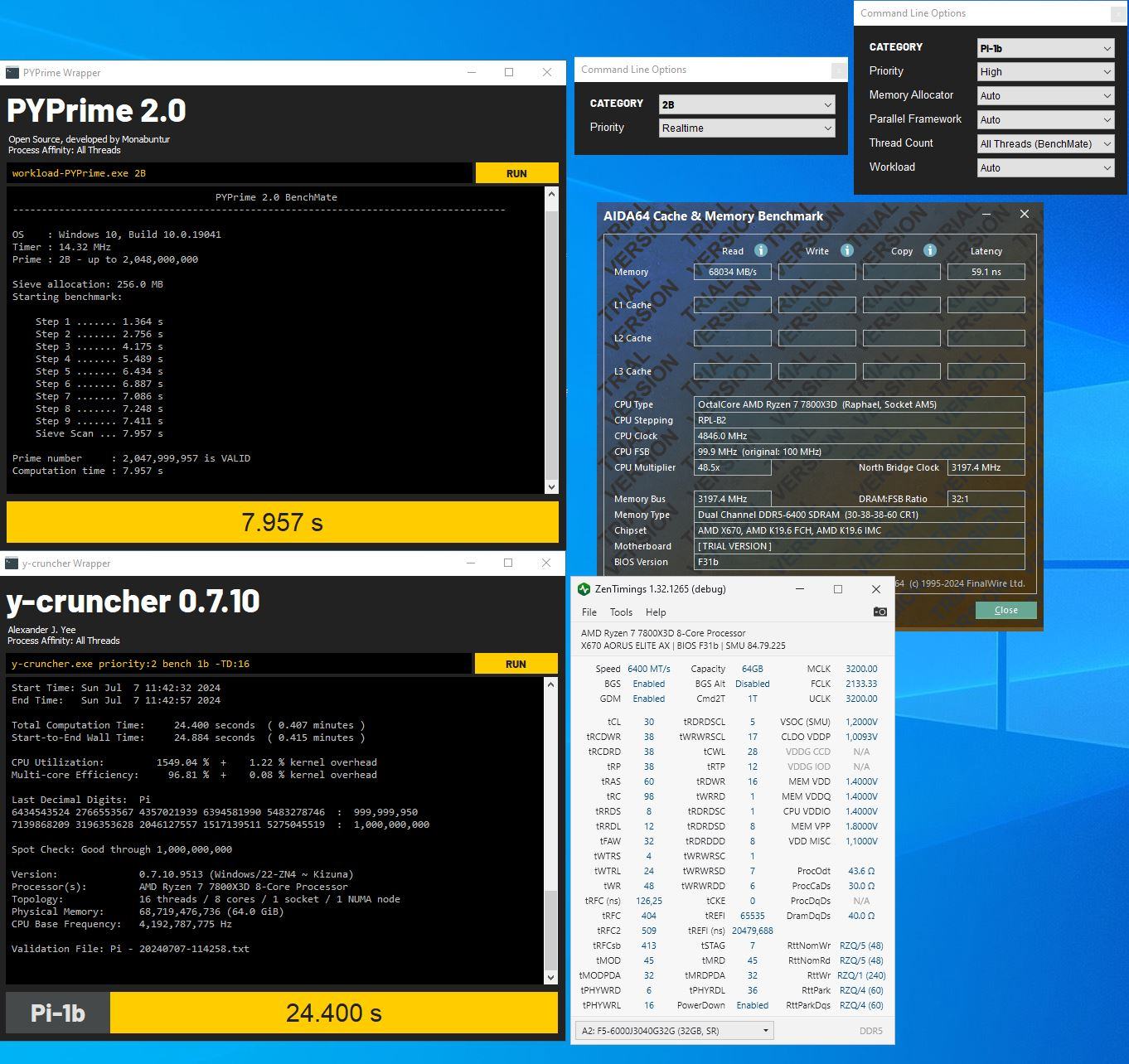Expand the Workload dropdown

click(1046, 168)
